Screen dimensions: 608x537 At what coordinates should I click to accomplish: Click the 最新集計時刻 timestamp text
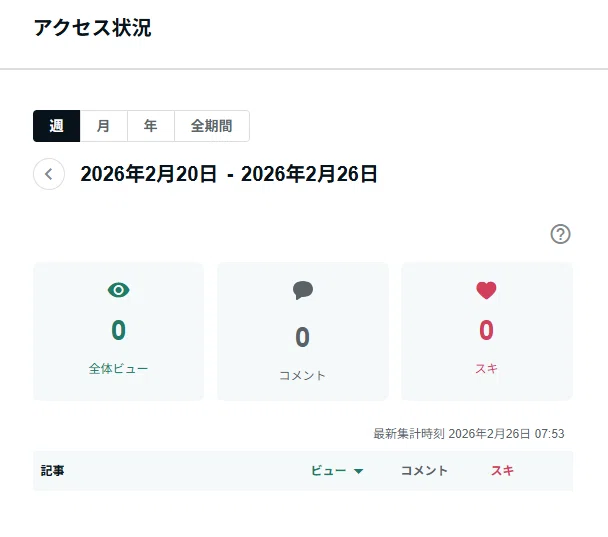click(469, 433)
